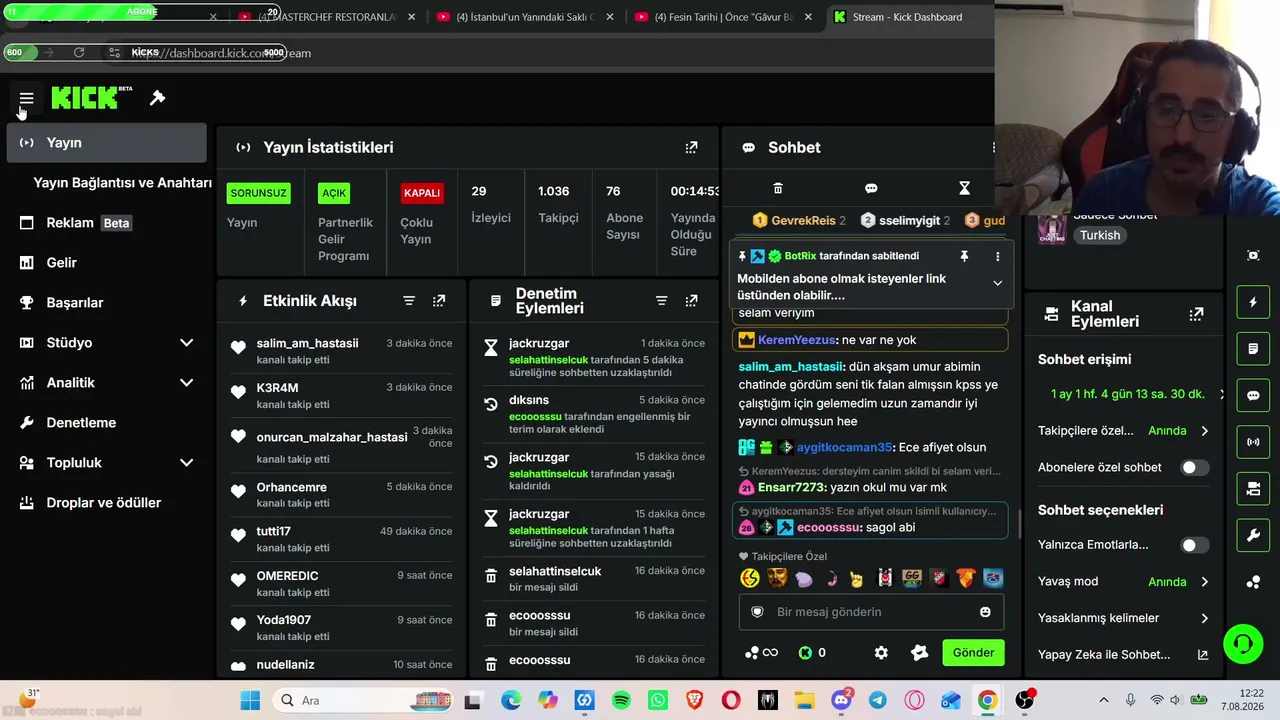Screen dimensions: 1280x720
Task: Open the Windows Start menu
Action: (x=250, y=700)
